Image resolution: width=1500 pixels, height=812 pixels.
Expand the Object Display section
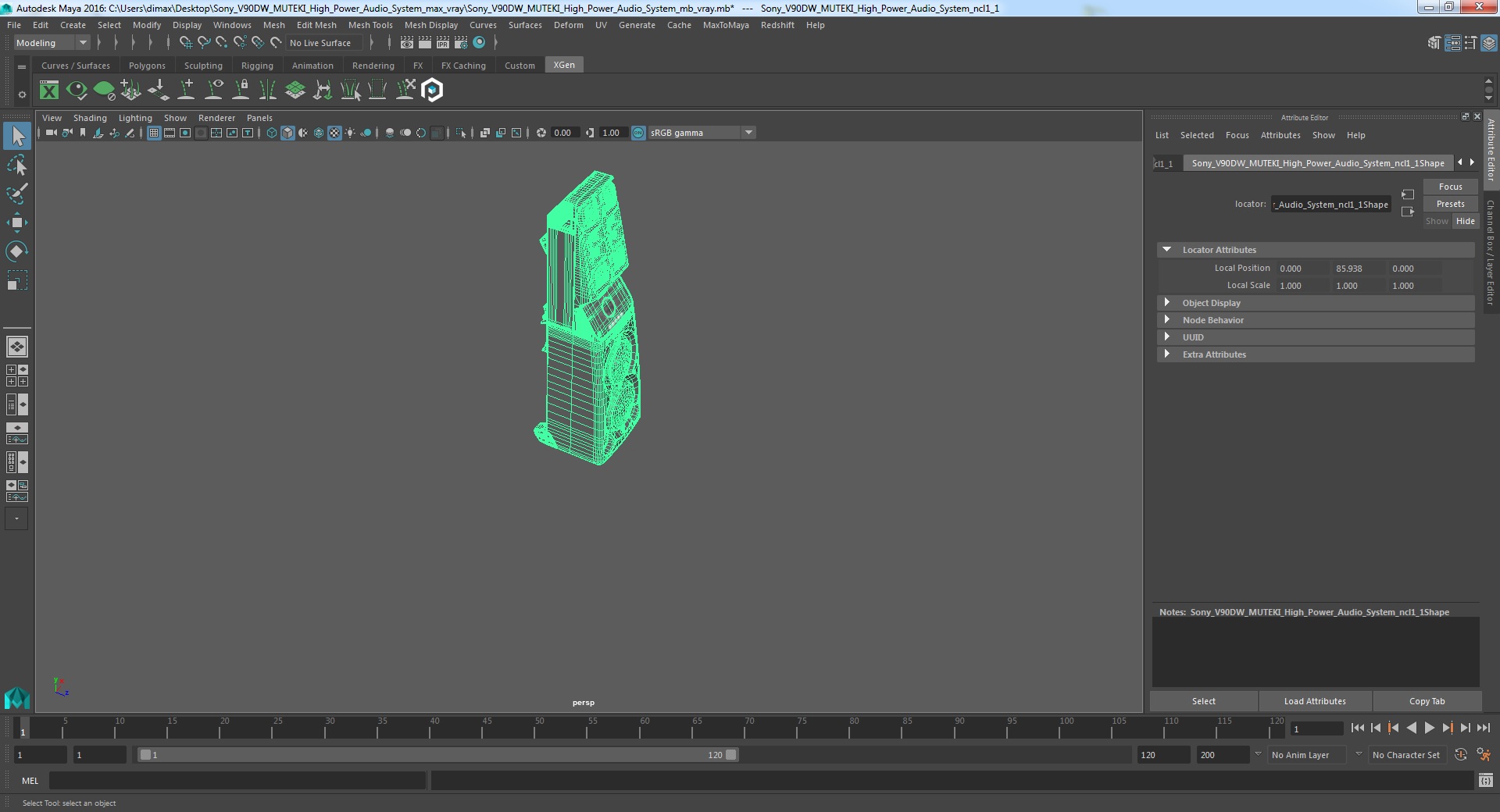pyautogui.click(x=1166, y=303)
